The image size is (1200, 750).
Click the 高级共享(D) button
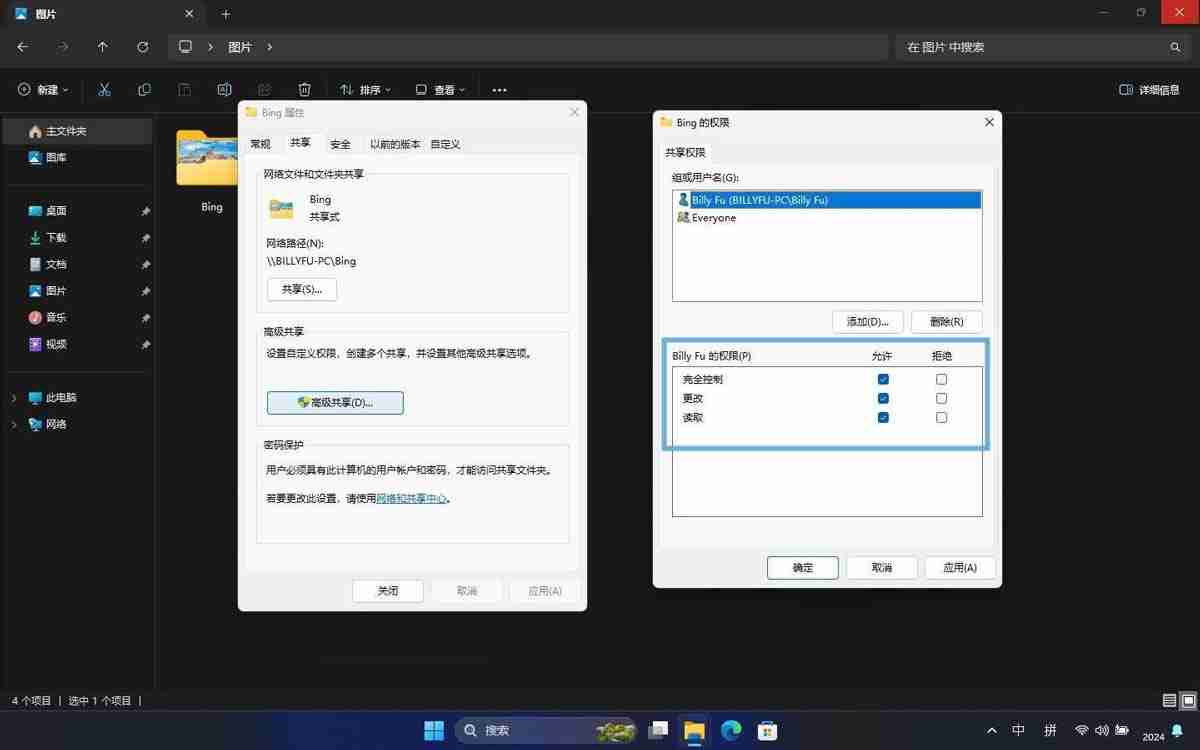[x=334, y=402]
